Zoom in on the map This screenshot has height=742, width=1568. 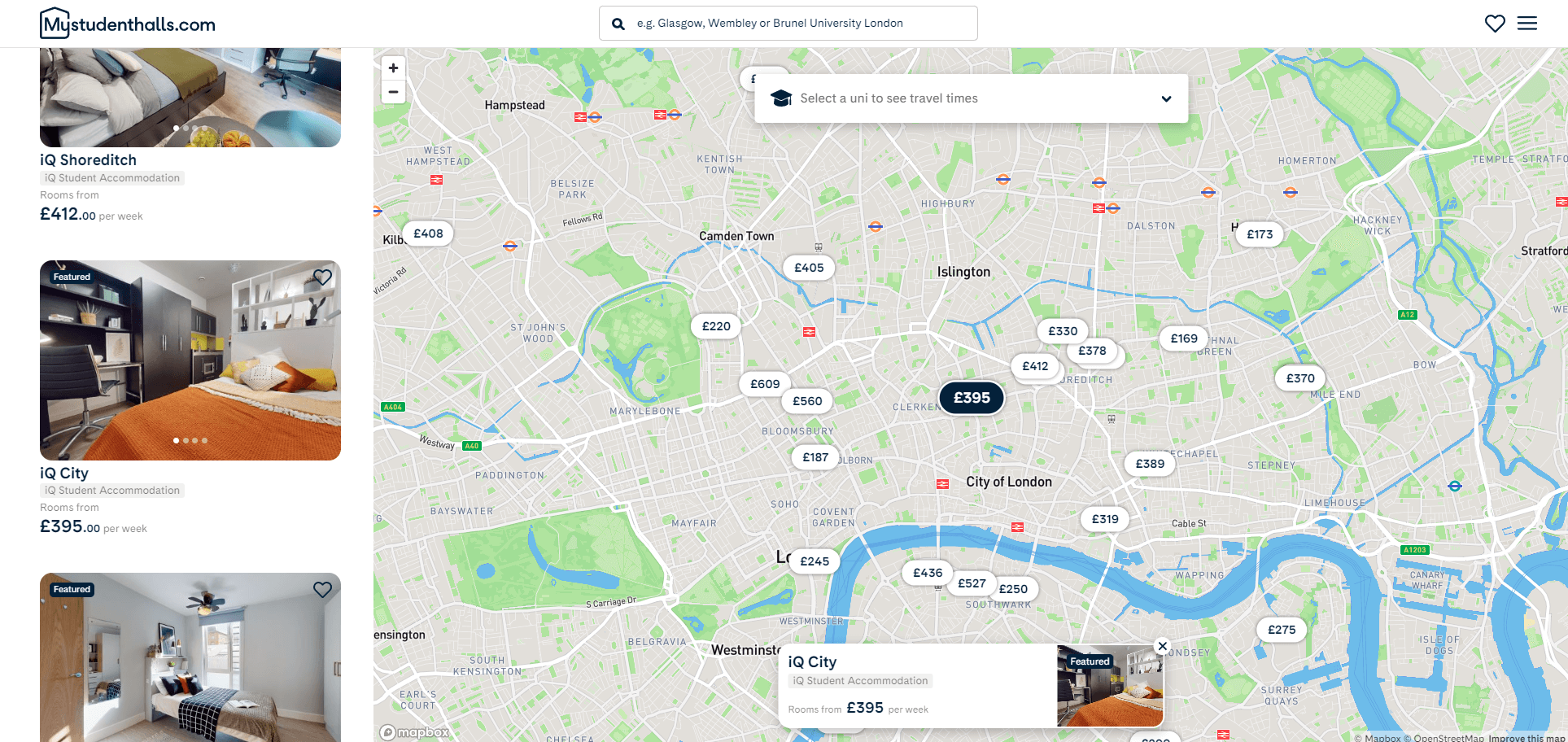pos(393,68)
